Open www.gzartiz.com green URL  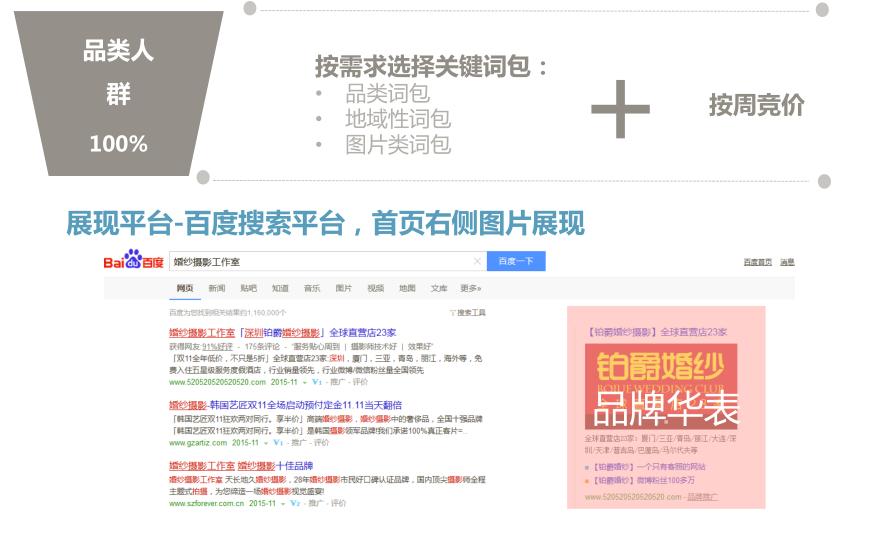click(x=198, y=443)
